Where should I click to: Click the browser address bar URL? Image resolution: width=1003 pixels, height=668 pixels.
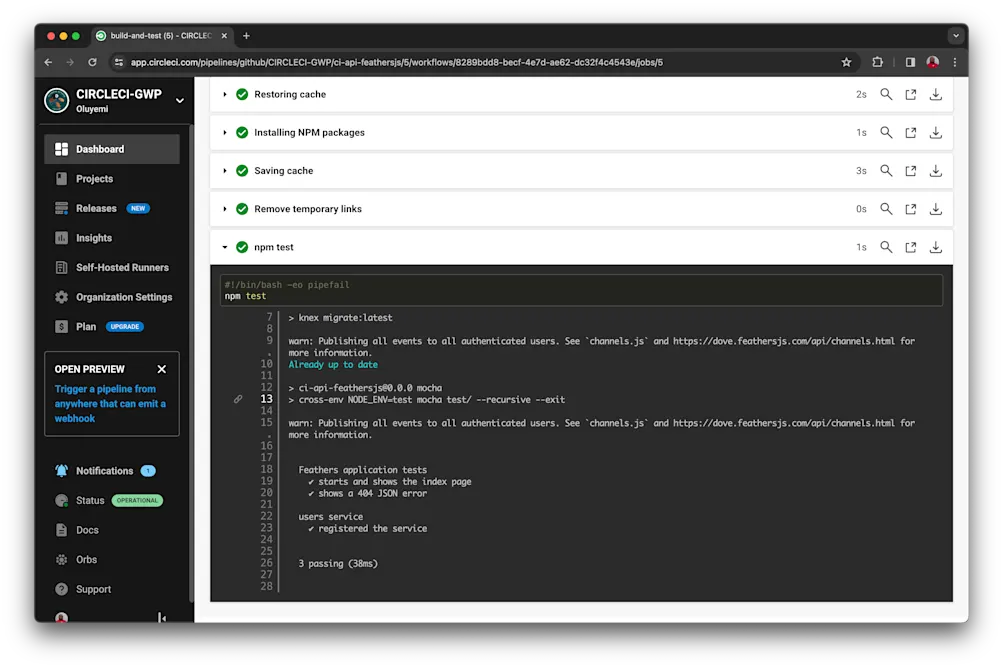pos(397,62)
